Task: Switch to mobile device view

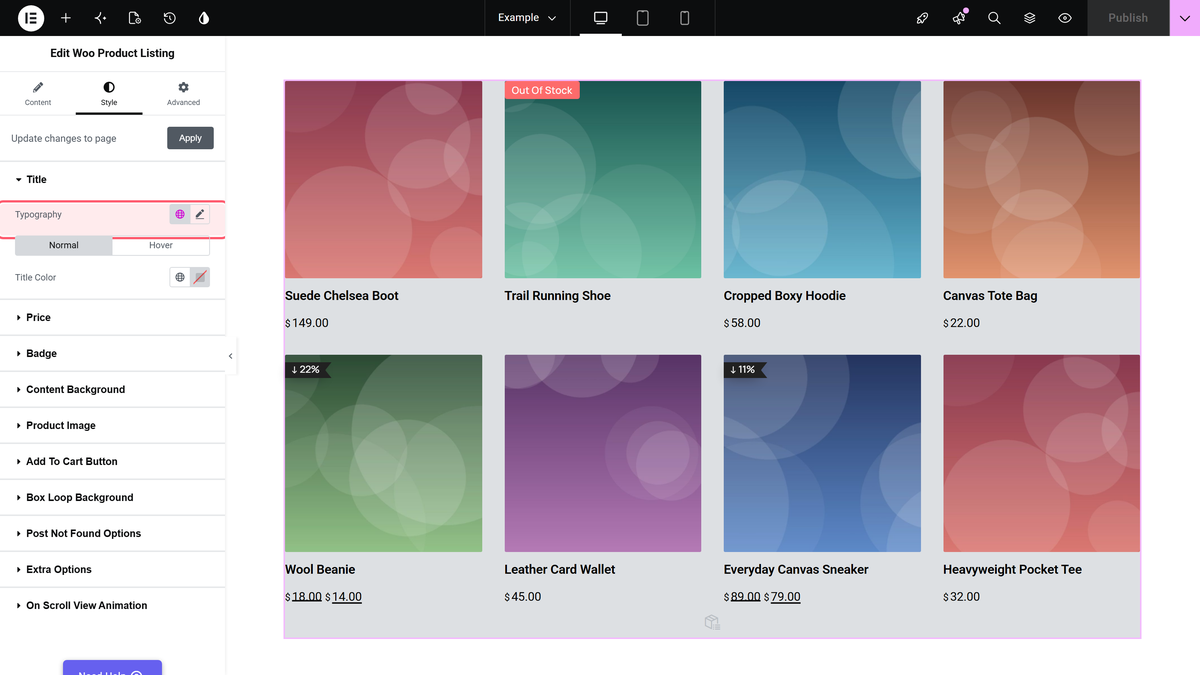Action: 685,18
